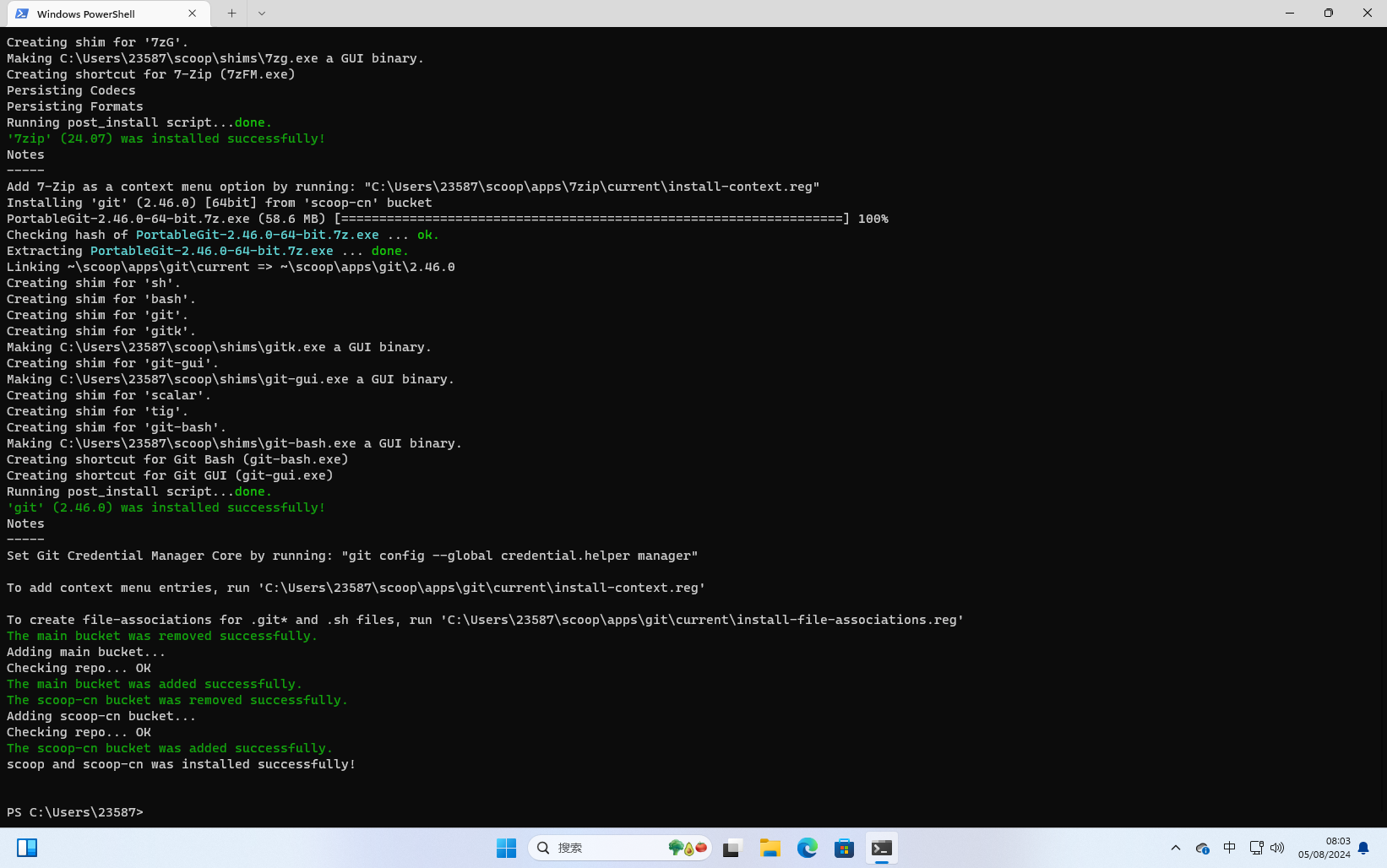Click "Creating shortcut for Git Bash" line

coord(177,459)
